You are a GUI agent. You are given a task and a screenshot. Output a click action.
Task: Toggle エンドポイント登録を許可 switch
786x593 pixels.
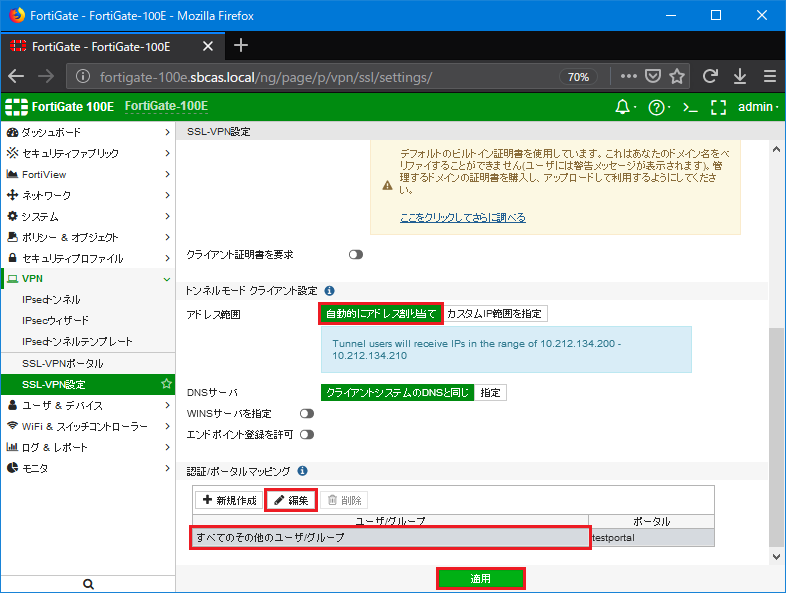click(x=307, y=435)
